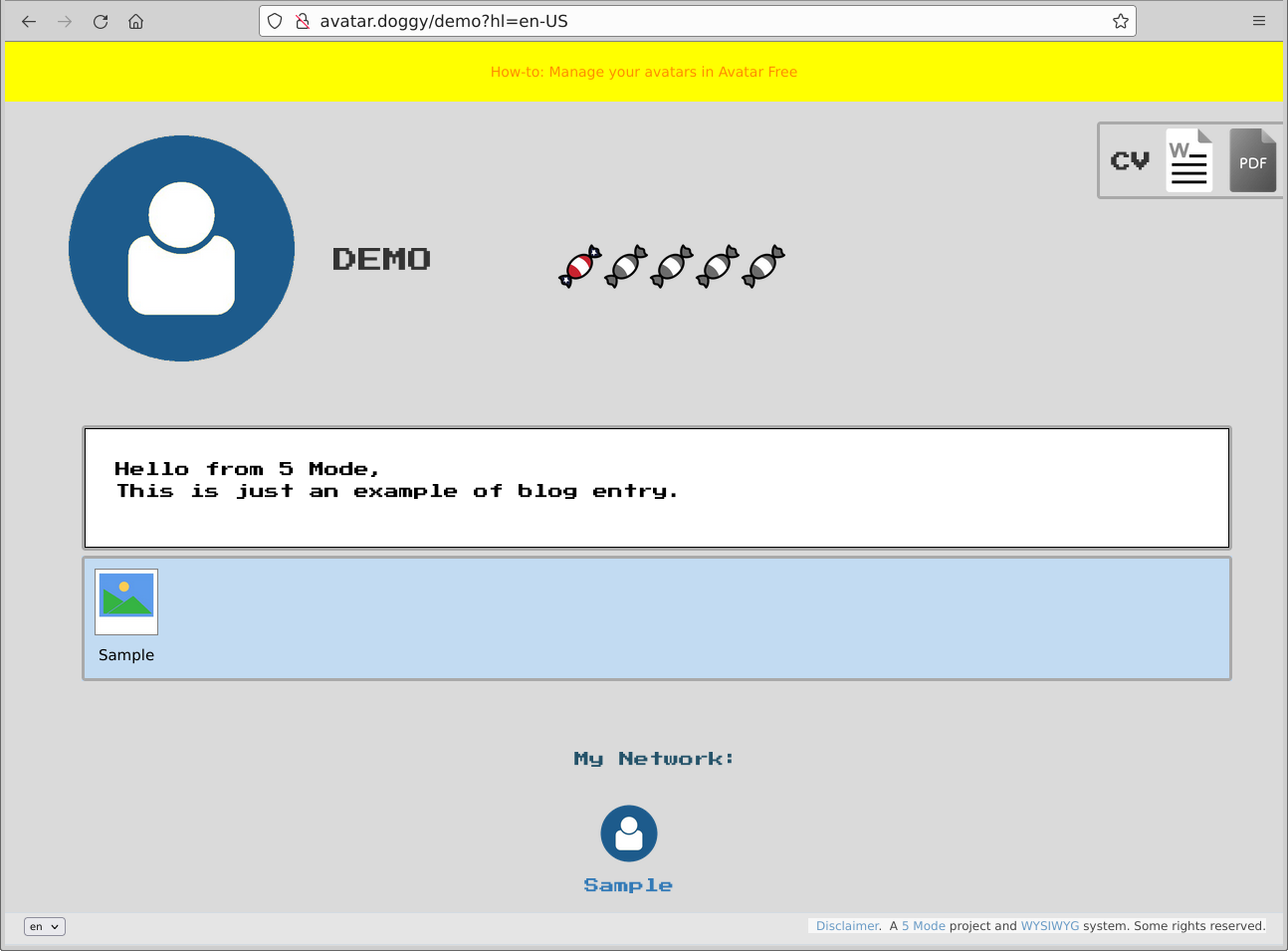Click the Sample network name link

(628, 885)
